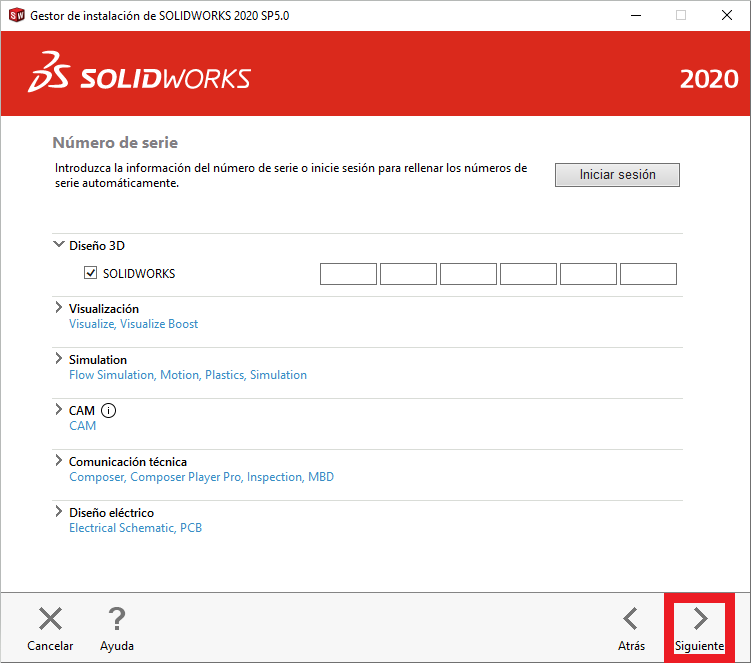Click the Visualización label text
The width and height of the screenshot is (751, 663).
pos(104,309)
